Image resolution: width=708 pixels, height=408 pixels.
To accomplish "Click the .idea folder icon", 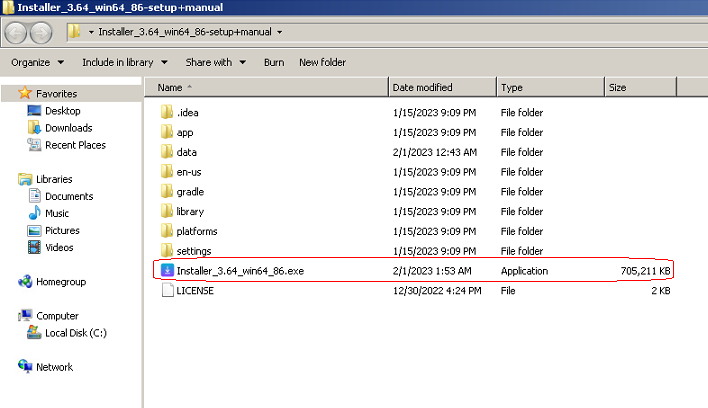I will tap(167, 112).
